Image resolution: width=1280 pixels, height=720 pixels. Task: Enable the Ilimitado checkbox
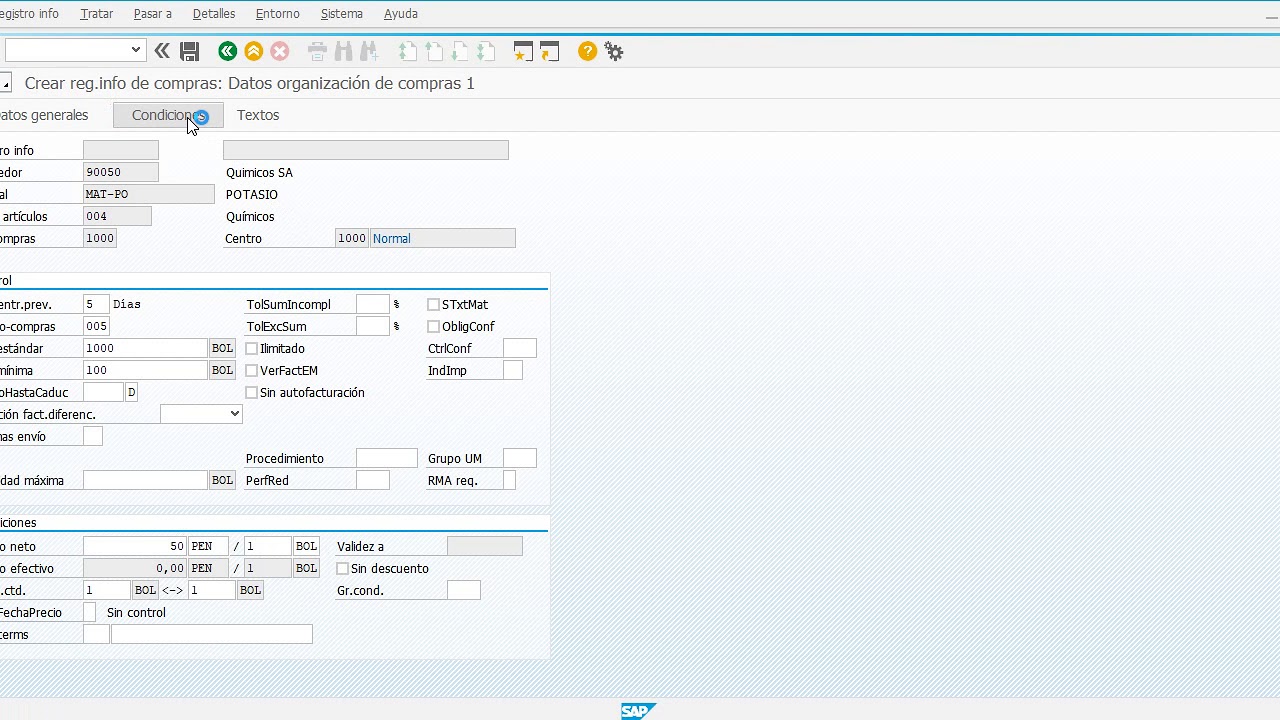point(251,349)
